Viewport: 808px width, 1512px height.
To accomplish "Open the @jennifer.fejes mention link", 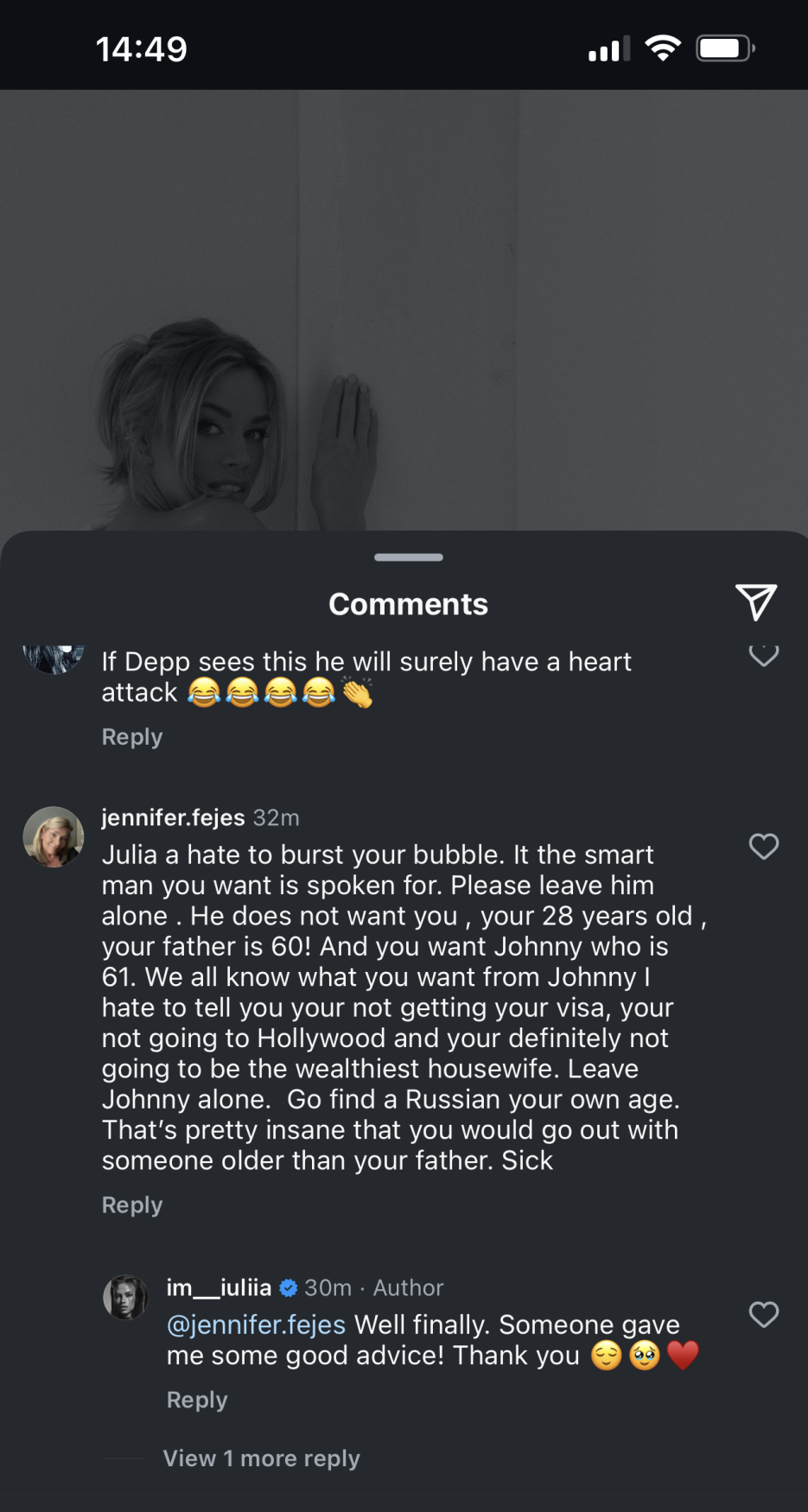I will 256,1325.
